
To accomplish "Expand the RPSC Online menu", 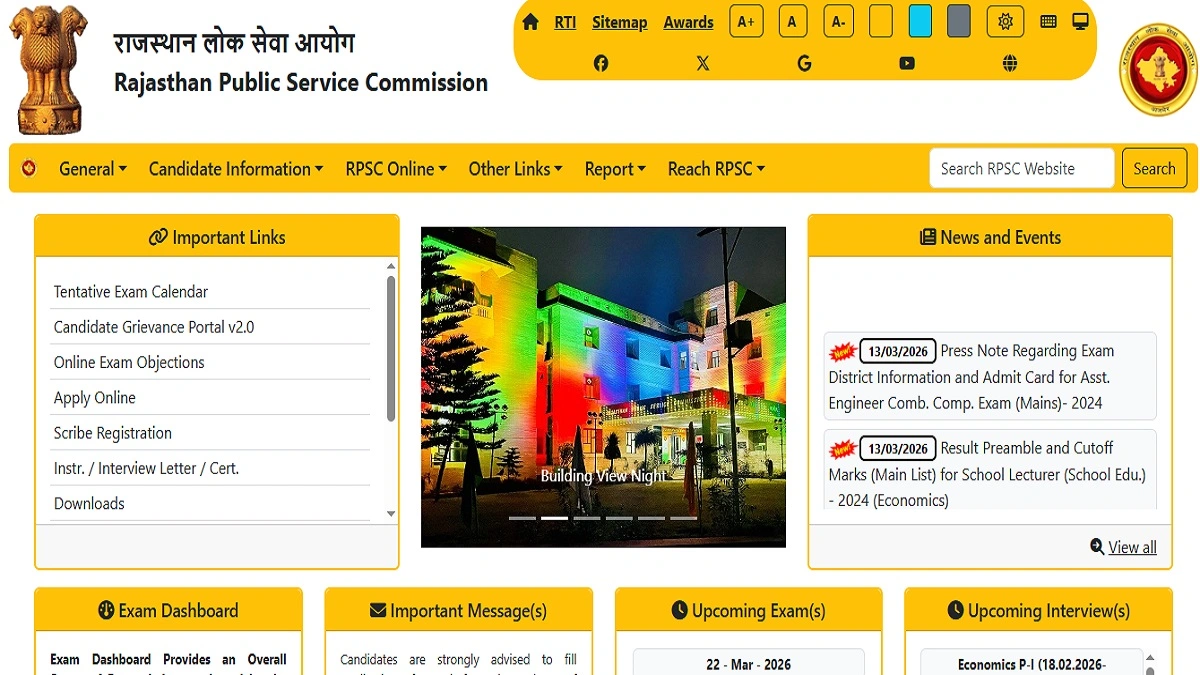I will coord(396,168).
